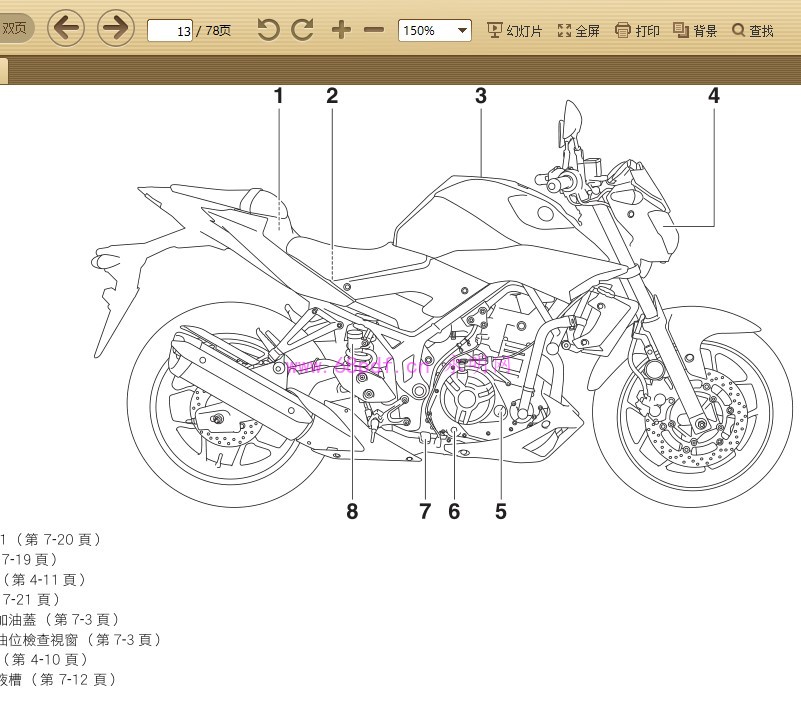The height and width of the screenshot is (725, 801).
Task: Click callout number 8 below the motorcycle
Action: [x=352, y=512]
